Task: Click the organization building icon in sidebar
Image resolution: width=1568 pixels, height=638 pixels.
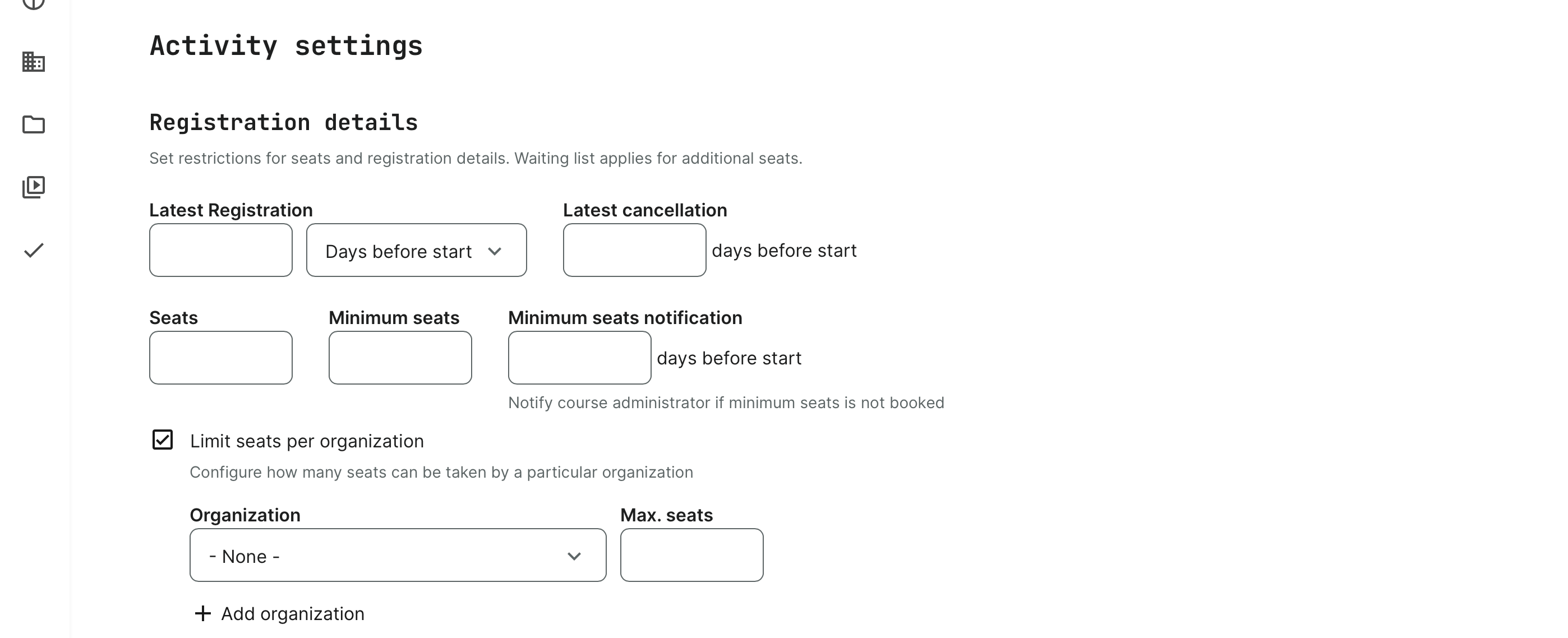Action: 34,62
